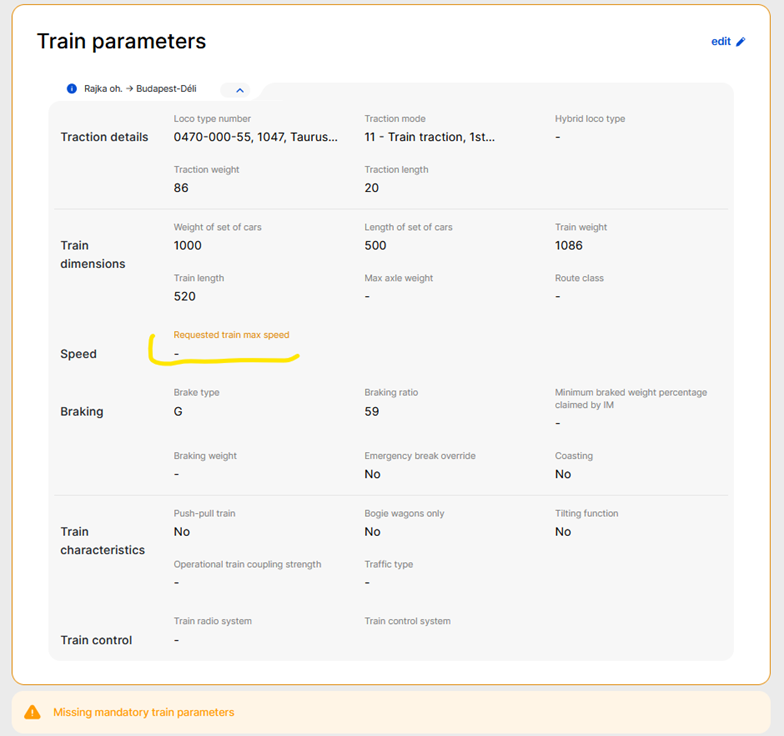Viewport: 784px width, 736px height.
Task: Click the Route class label
Action: (x=579, y=278)
